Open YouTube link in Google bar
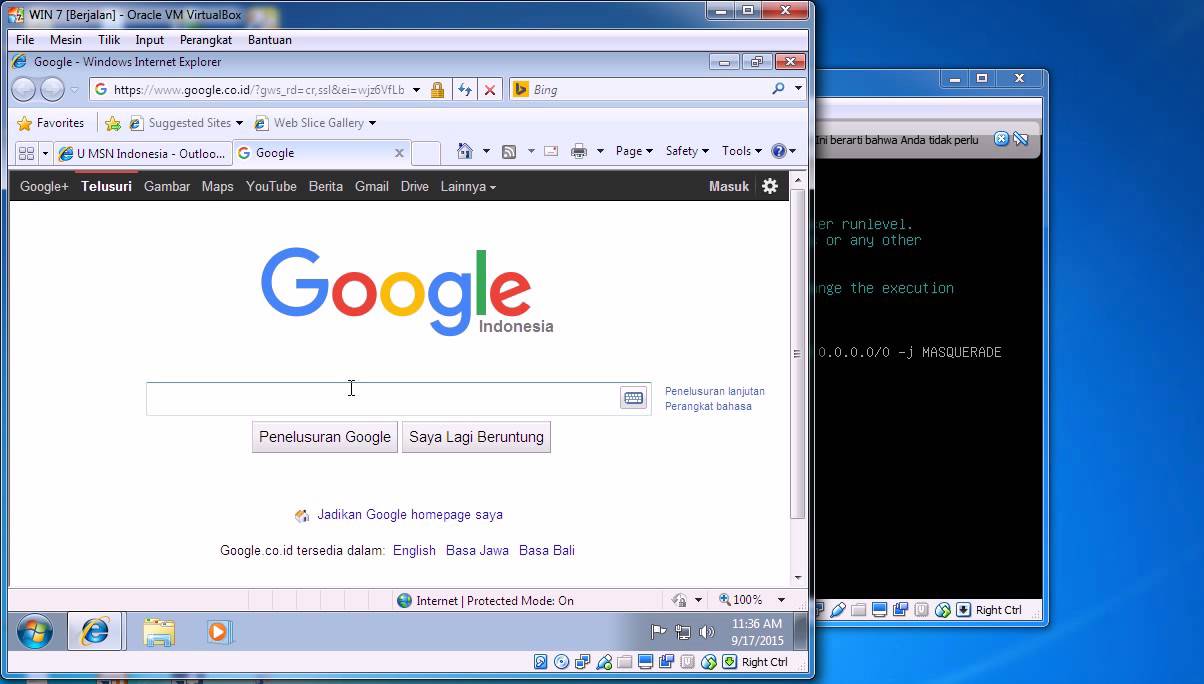 click(x=271, y=186)
